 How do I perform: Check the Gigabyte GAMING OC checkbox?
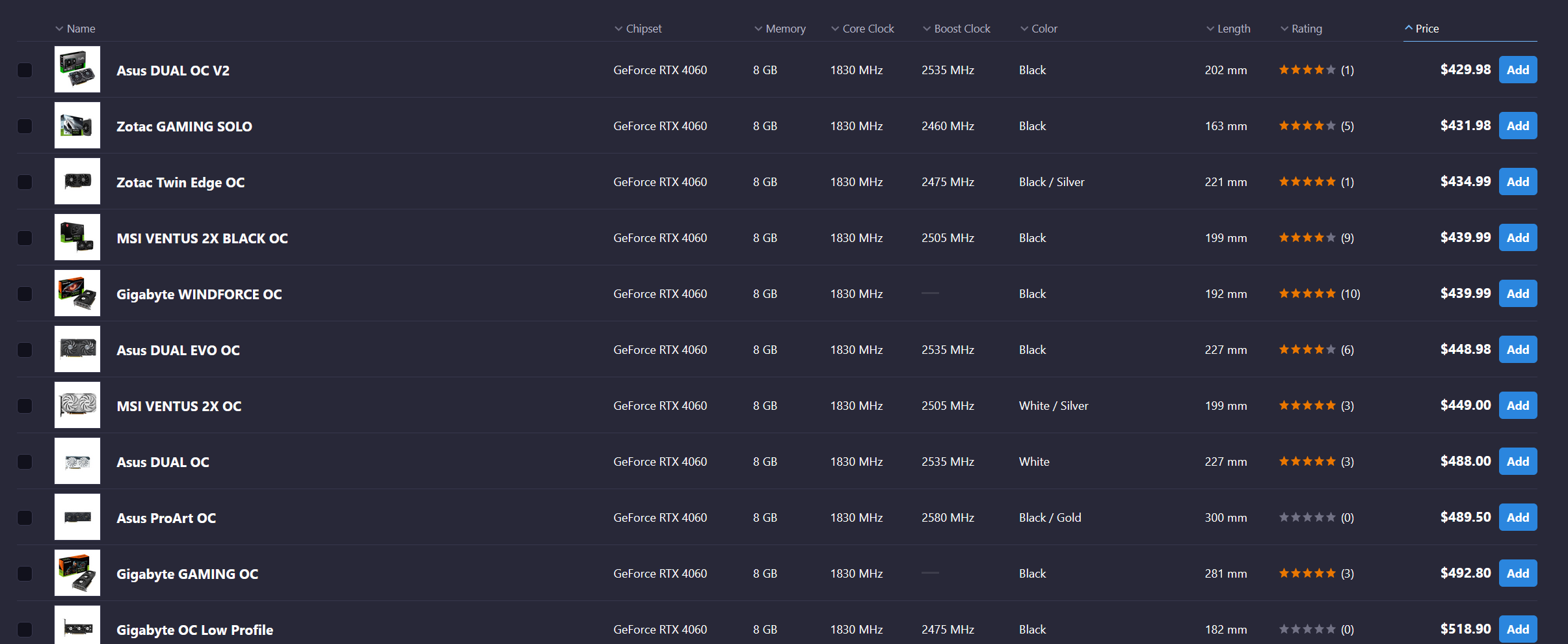pos(25,573)
